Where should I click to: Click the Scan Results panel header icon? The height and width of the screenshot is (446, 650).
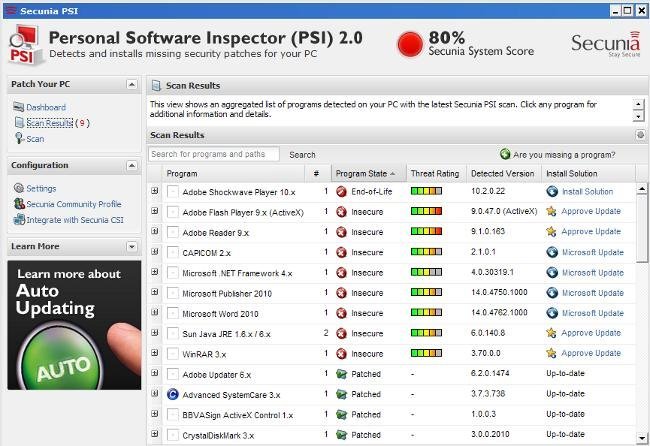(156, 86)
